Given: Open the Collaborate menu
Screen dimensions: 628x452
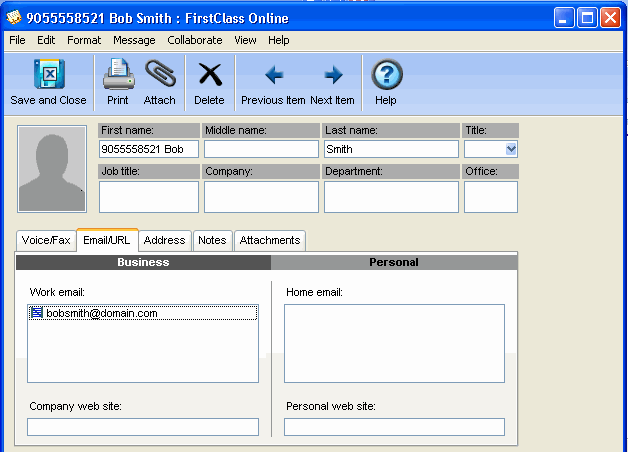Looking at the screenshot, I should [x=195, y=40].
